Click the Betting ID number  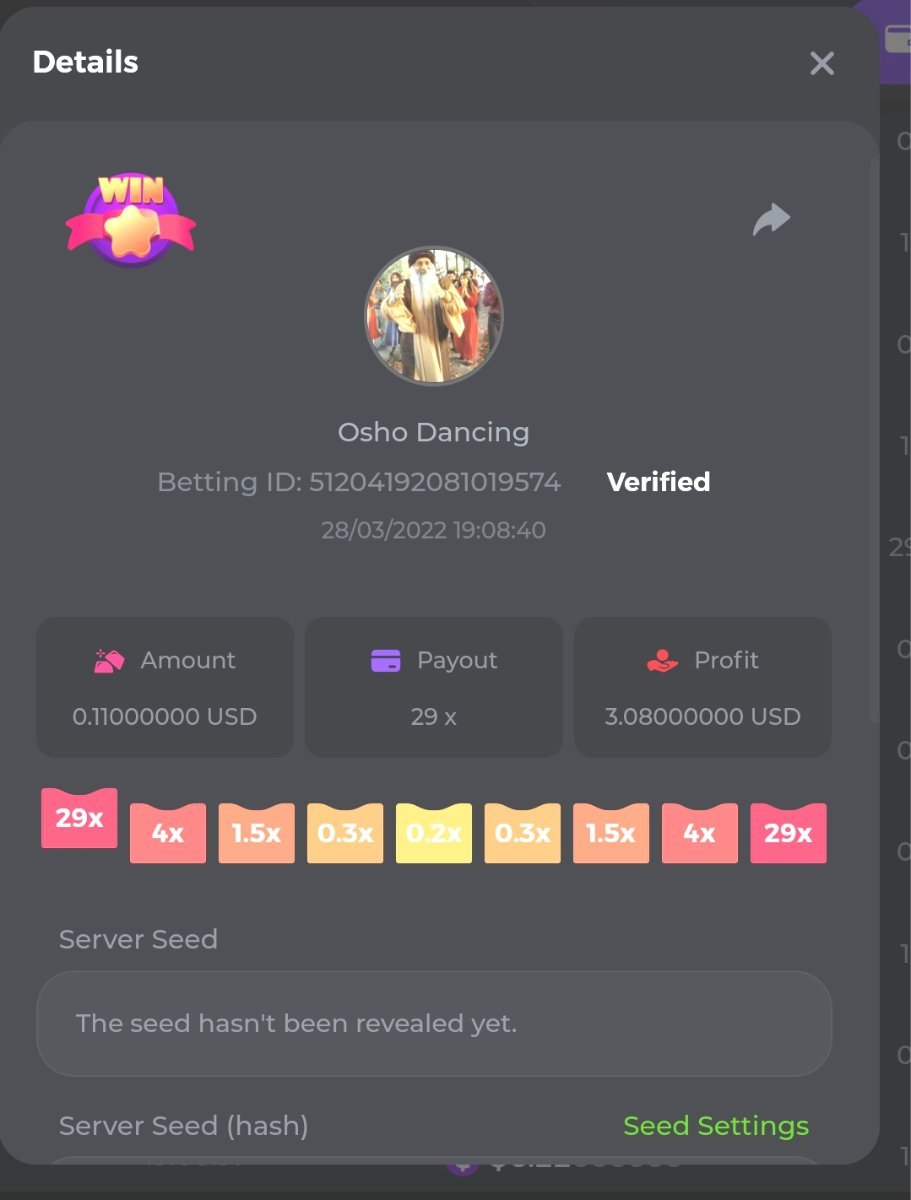point(434,482)
